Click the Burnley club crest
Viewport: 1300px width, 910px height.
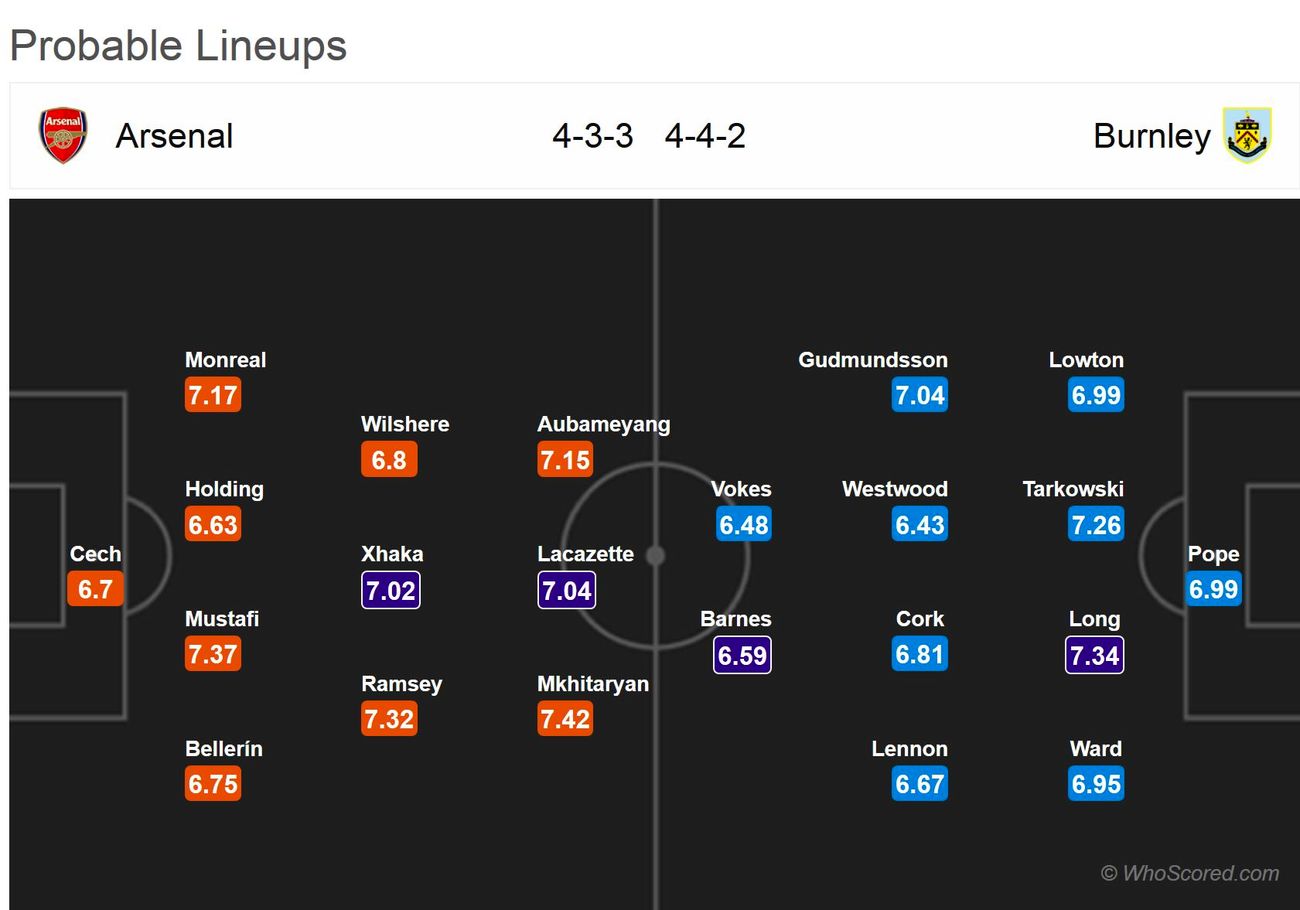point(1247,136)
